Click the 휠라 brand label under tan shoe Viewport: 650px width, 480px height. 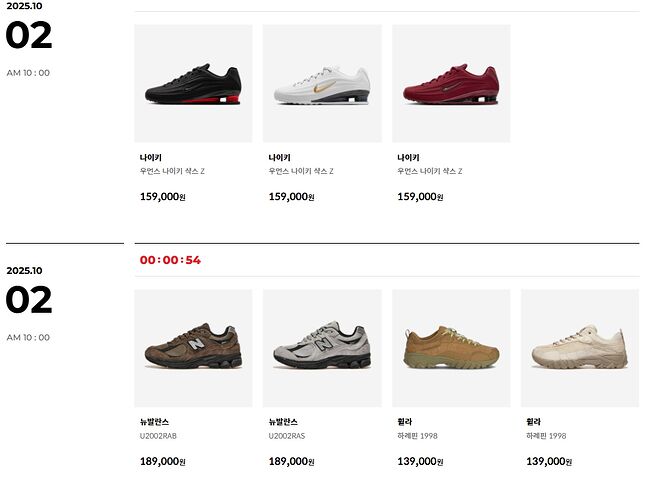coord(405,422)
